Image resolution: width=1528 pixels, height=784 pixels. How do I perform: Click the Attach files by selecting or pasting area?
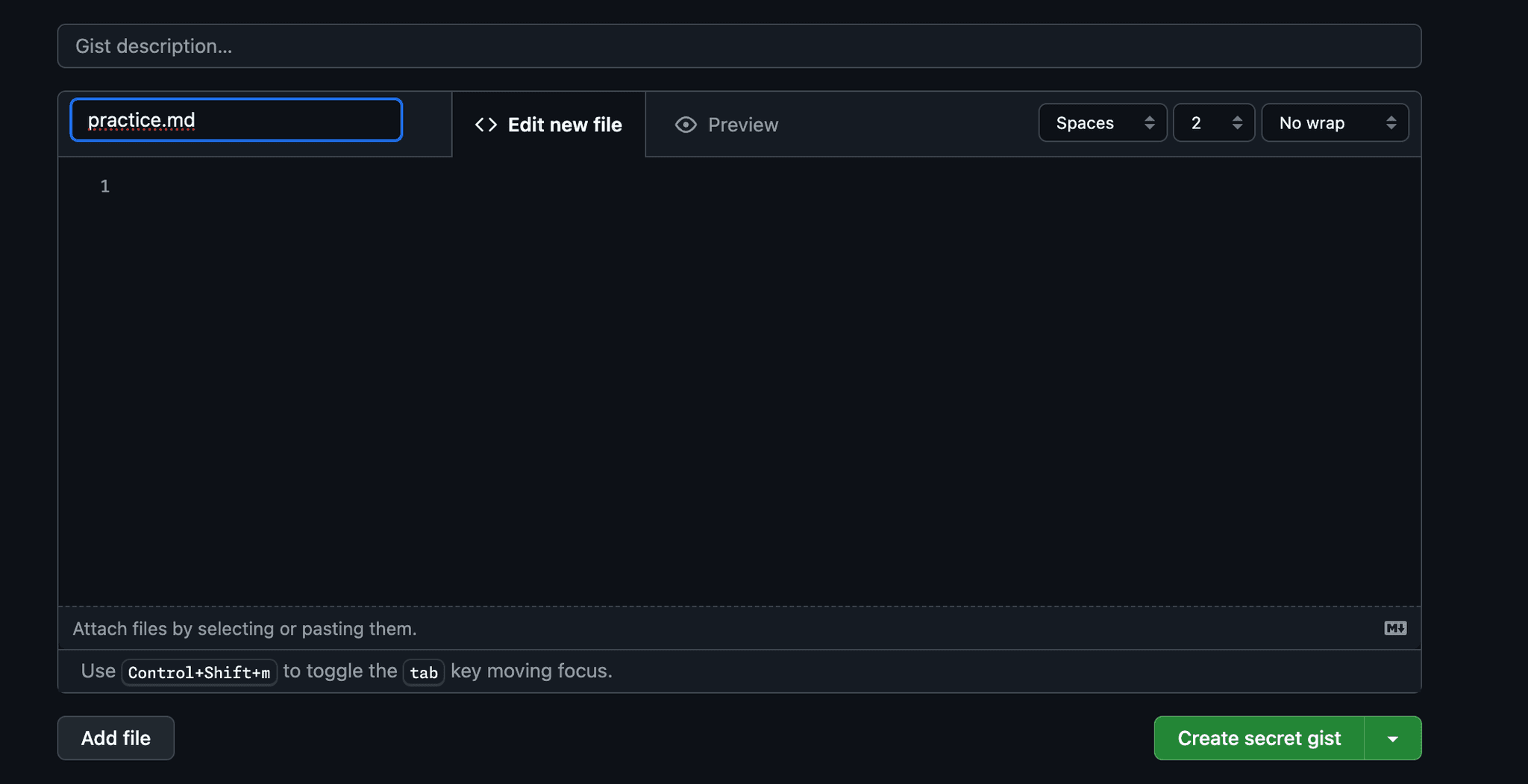tap(245, 629)
